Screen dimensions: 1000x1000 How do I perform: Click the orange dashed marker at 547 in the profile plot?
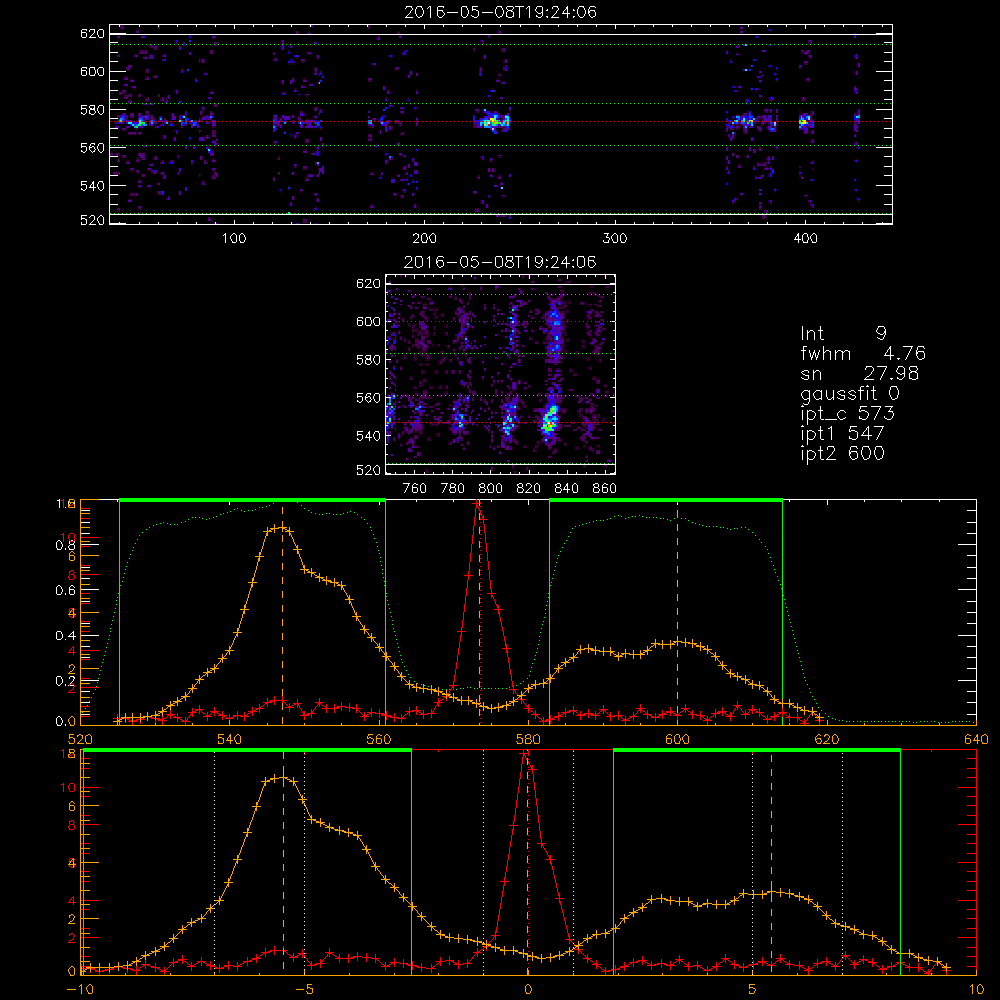pos(283,612)
